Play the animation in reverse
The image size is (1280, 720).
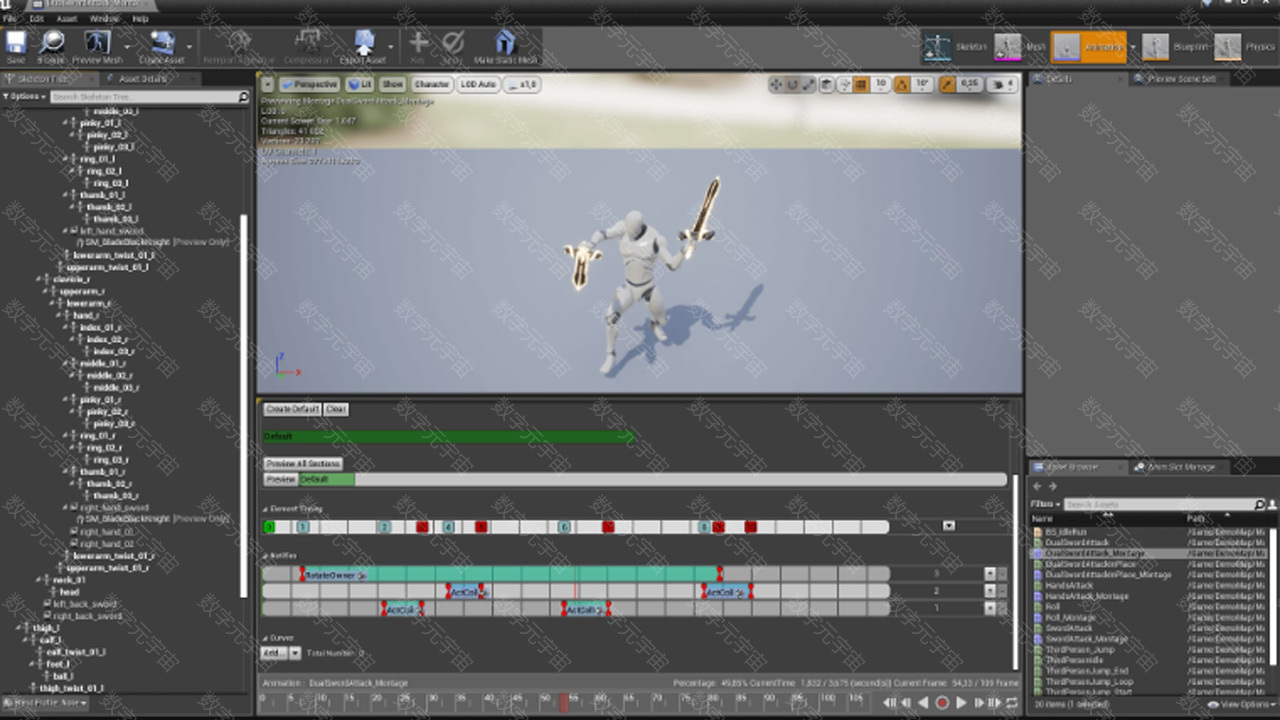[923, 703]
